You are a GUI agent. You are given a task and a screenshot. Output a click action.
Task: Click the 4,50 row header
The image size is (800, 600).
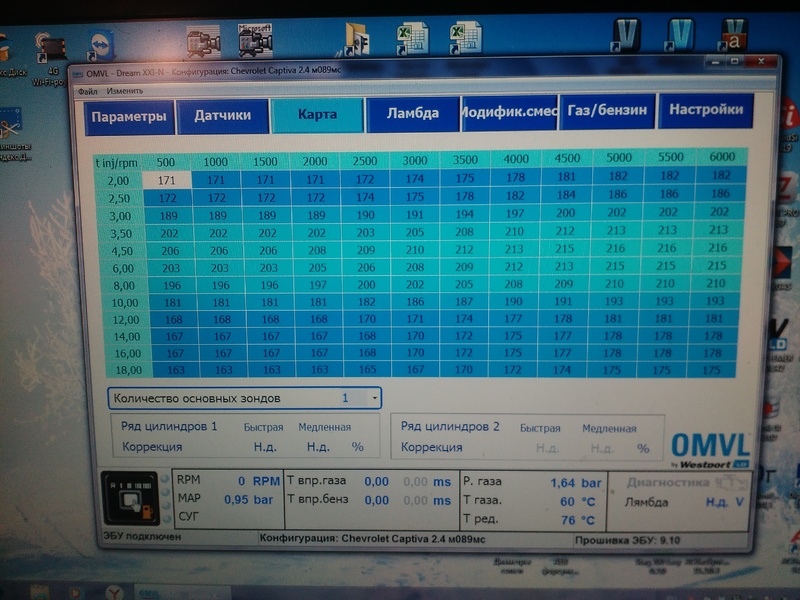(121, 251)
